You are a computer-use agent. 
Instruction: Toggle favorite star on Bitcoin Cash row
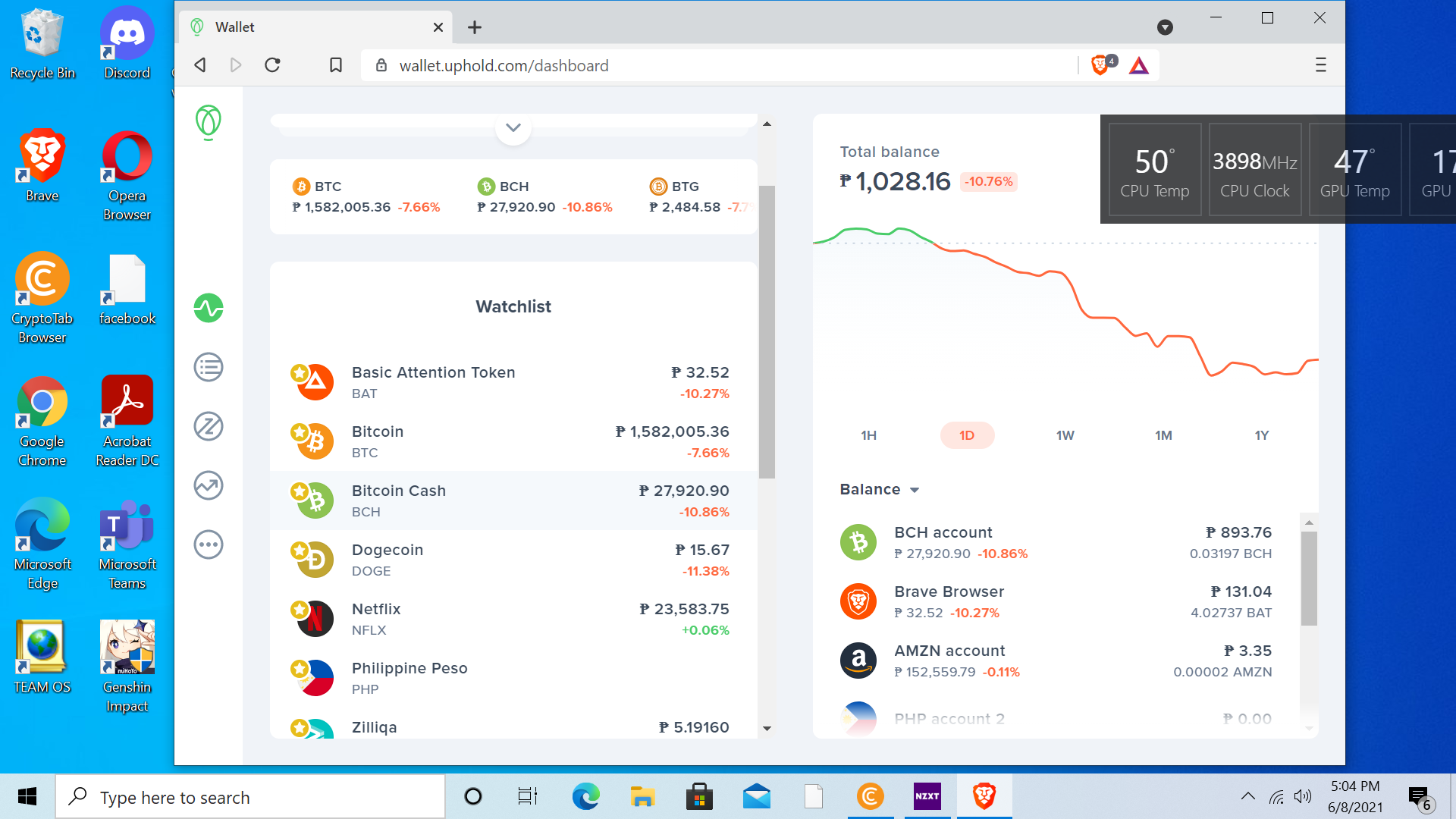coord(300,491)
